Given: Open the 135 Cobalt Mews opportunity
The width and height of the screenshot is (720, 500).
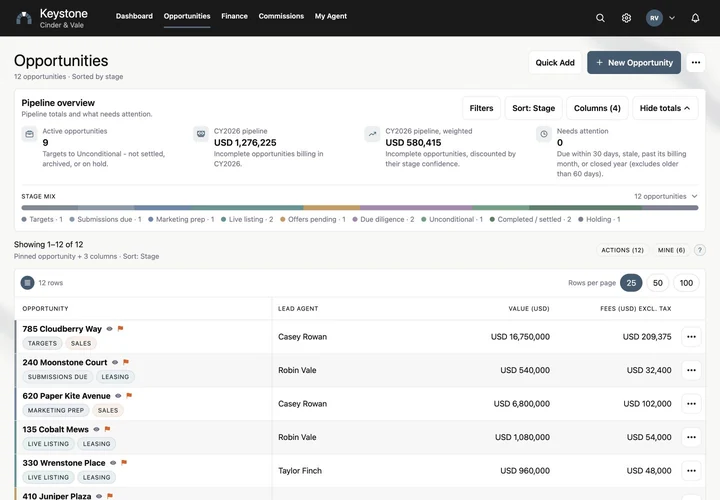Looking at the screenshot, I should (56, 429).
